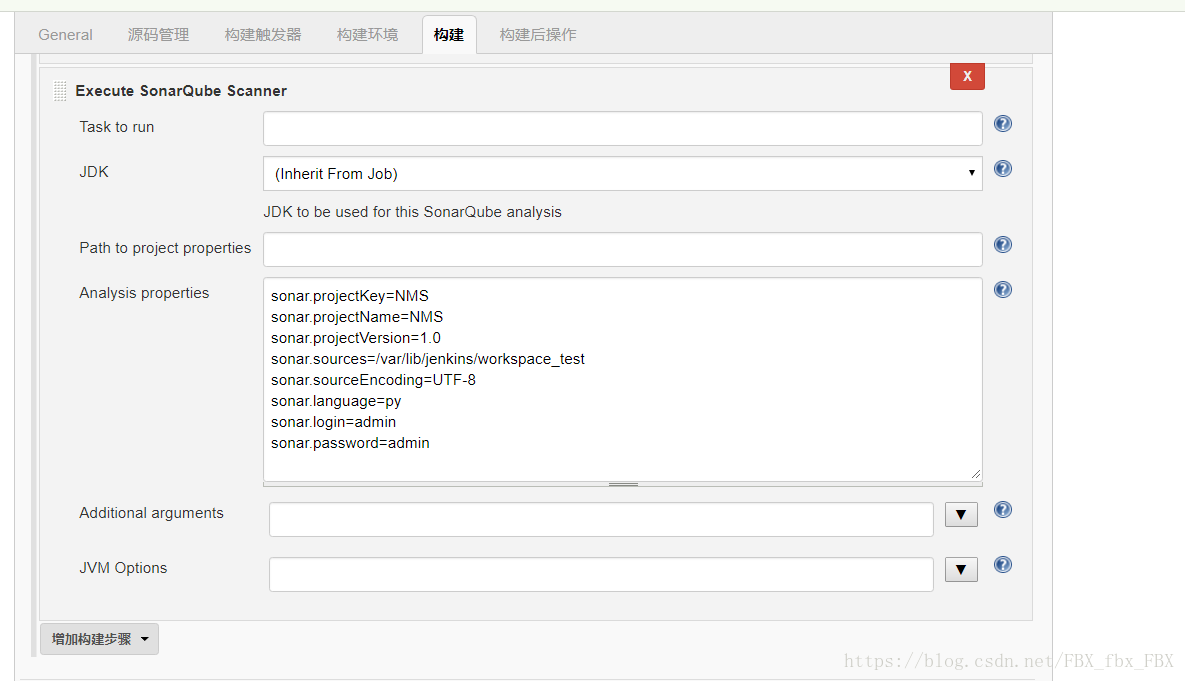Focus the Additional arguments input
Screen dimensions: 1185x681
(x=602, y=520)
